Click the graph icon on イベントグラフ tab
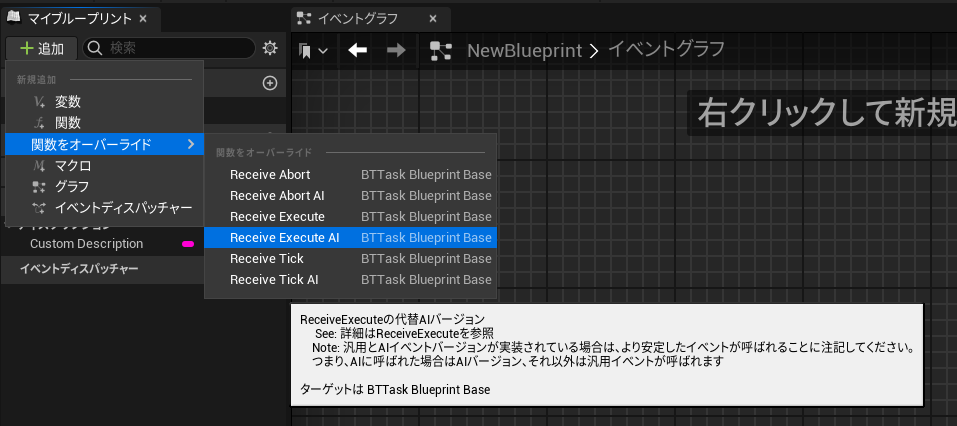 (305, 18)
